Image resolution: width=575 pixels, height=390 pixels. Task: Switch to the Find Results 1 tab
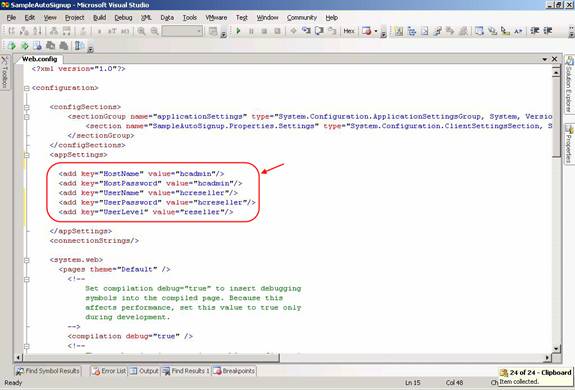[186, 371]
